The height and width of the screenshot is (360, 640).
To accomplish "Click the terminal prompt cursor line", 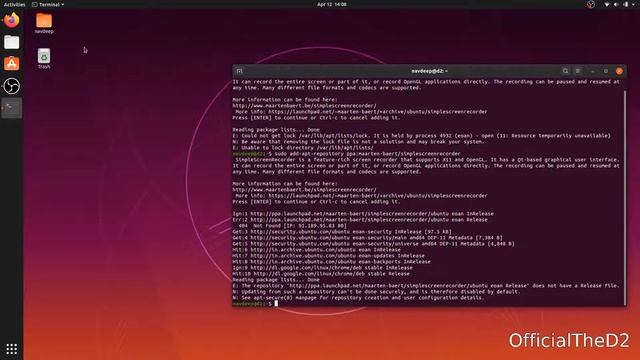I will point(255,303).
